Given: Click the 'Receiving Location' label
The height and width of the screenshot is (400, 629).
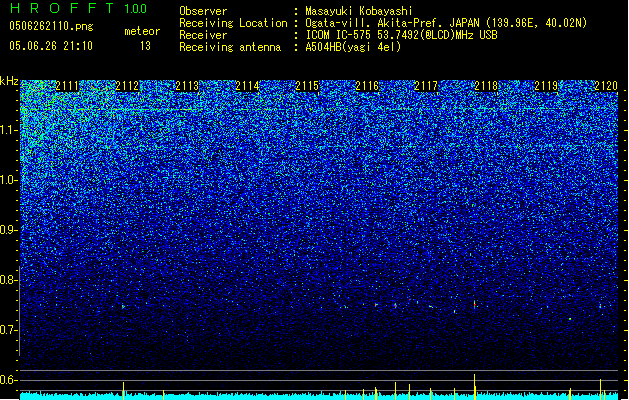Looking at the screenshot, I should (233, 23).
